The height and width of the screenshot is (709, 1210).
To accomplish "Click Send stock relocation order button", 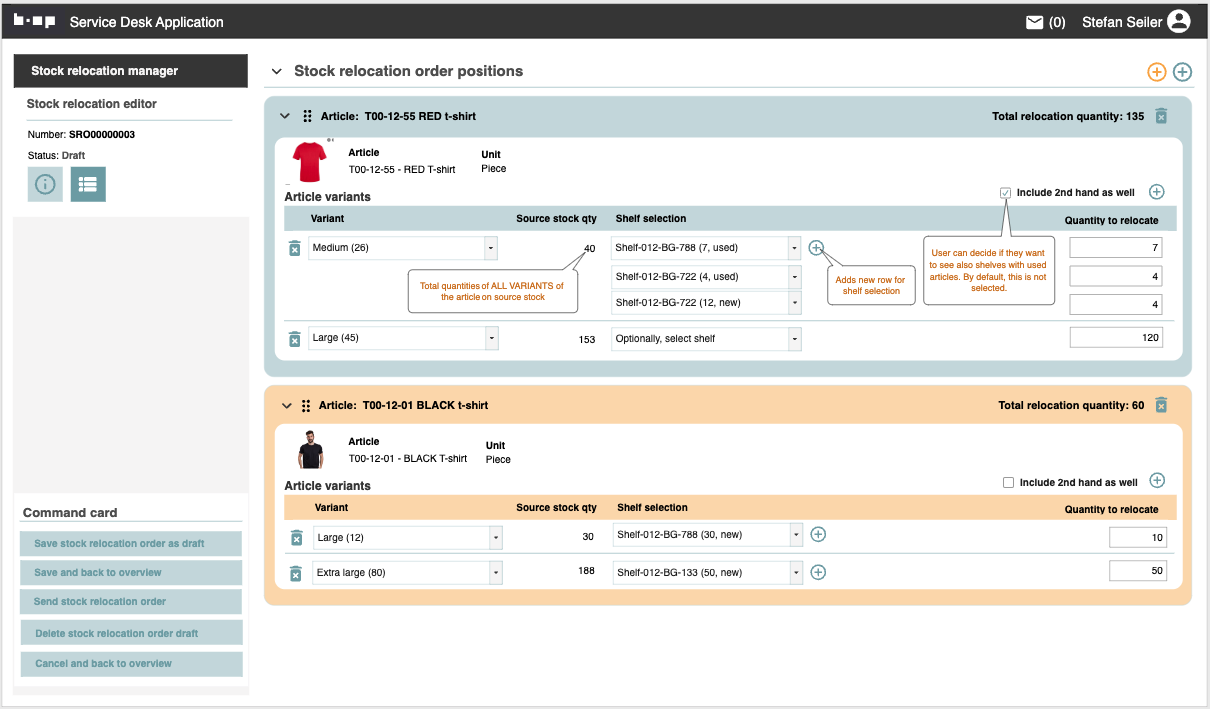I will point(131,602).
